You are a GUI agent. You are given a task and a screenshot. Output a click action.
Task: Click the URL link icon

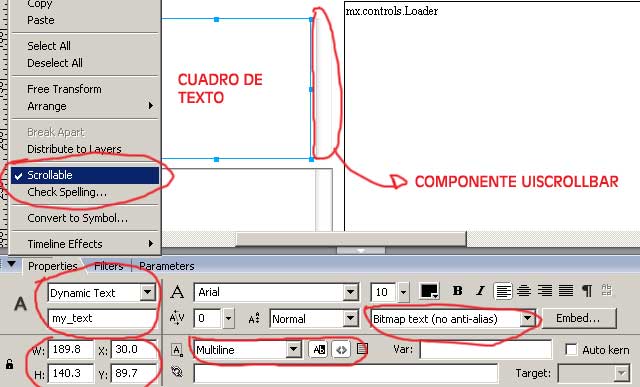point(177,372)
